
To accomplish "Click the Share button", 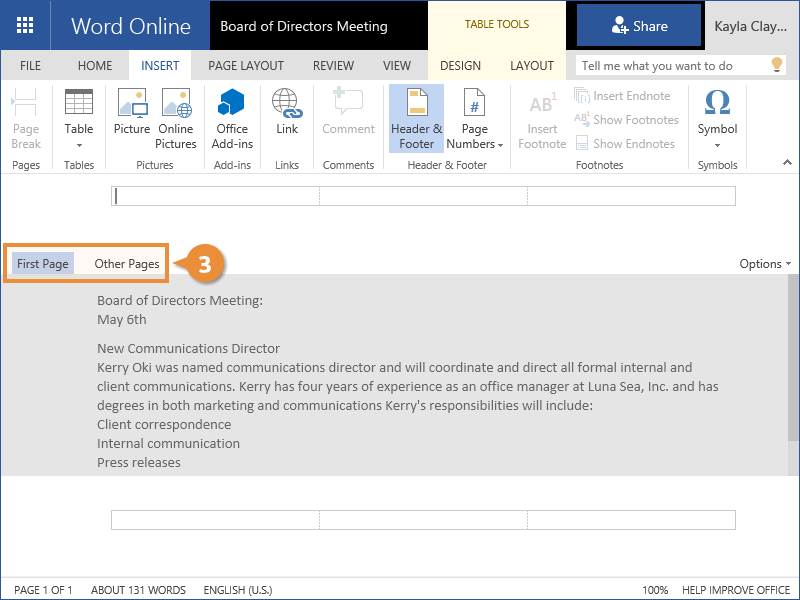I will [638, 25].
